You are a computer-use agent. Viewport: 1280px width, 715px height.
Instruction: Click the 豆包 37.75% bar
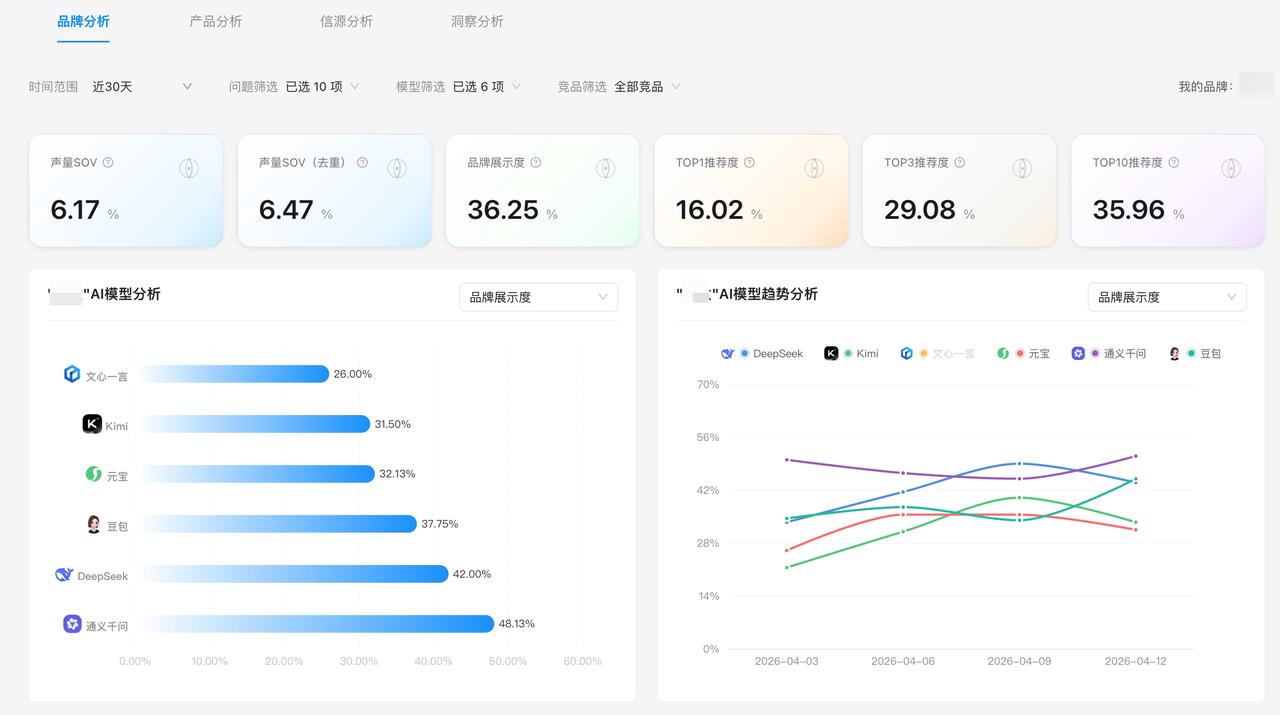(276, 524)
